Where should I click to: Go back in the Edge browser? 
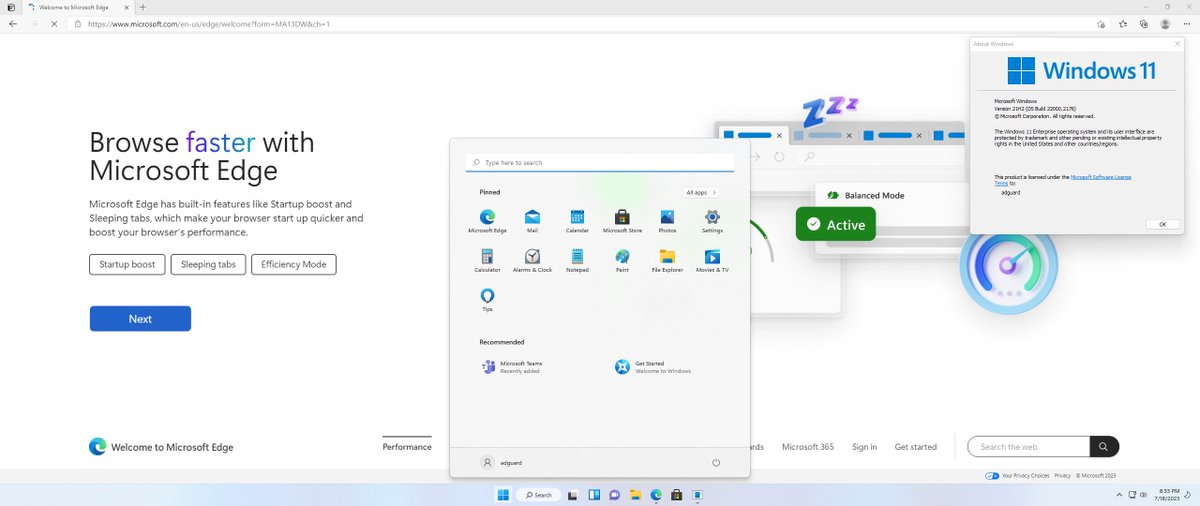(x=13, y=23)
